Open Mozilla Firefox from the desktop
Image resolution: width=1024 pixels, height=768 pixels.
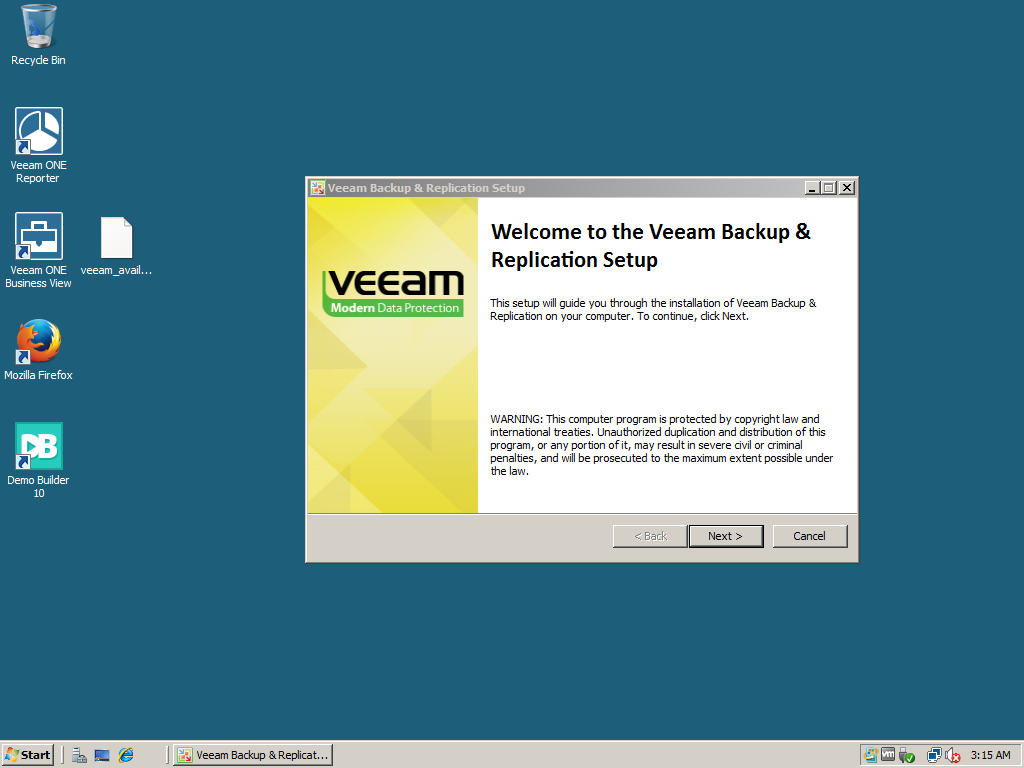click(38, 347)
